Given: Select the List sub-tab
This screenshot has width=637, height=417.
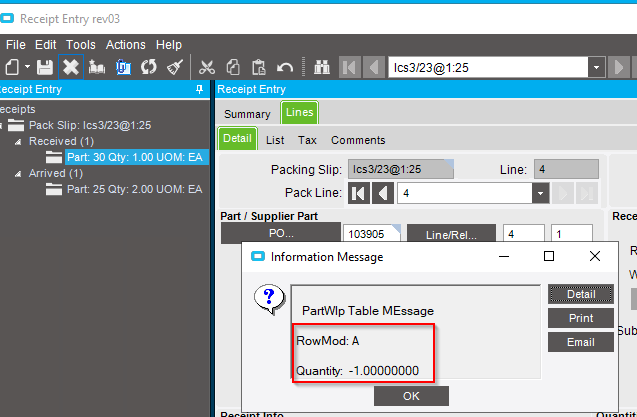Looking at the screenshot, I should point(275,140).
